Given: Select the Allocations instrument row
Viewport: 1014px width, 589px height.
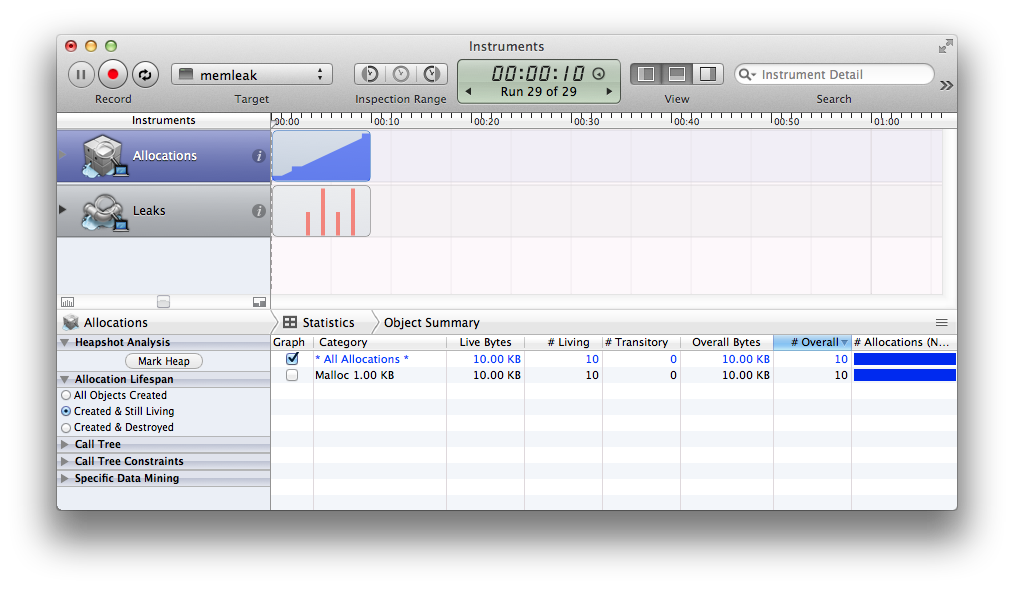Looking at the screenshot, I should pos(164,156).
